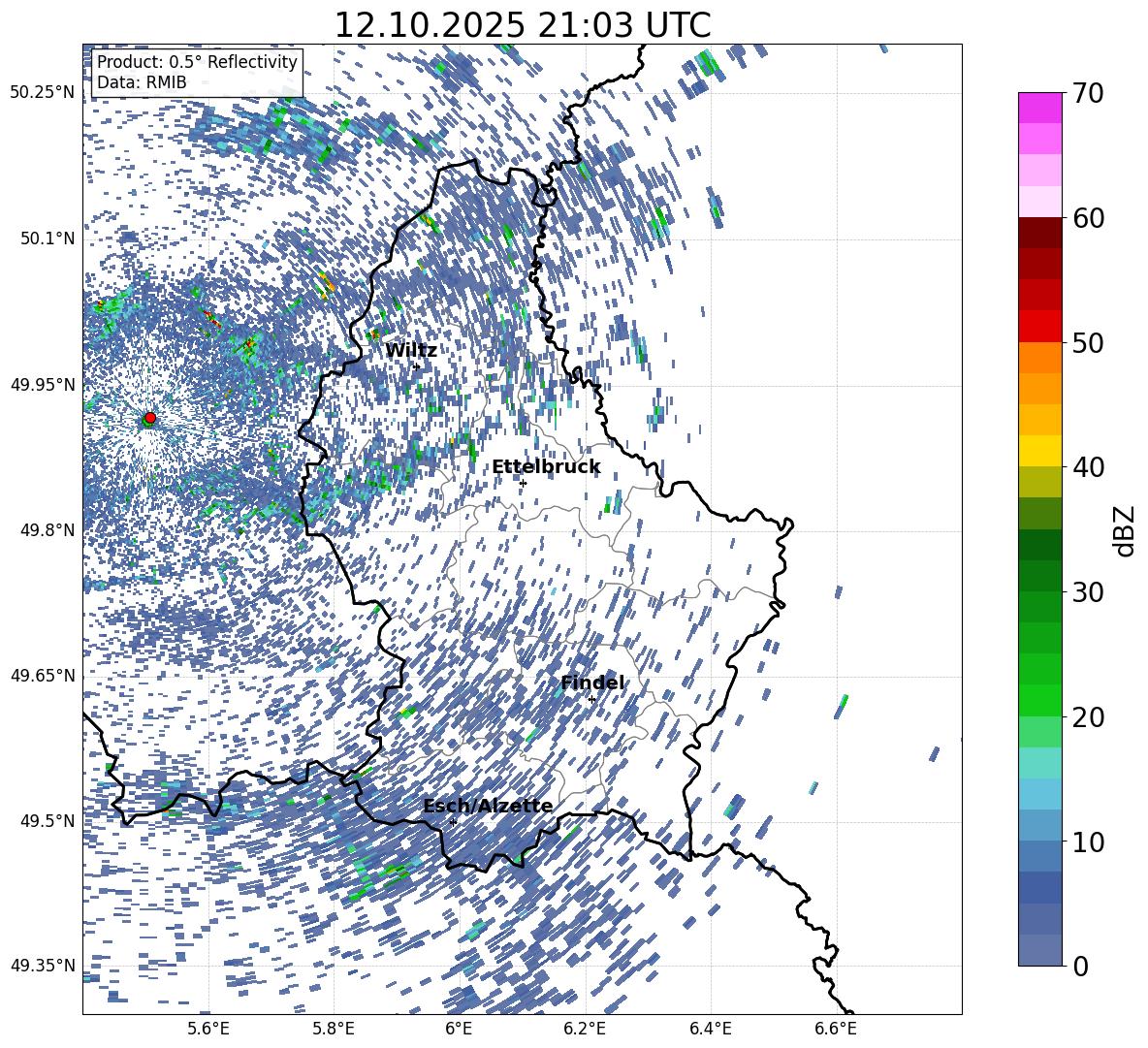Click the 'Data: RMIB' label
This screenshot has height=1048, width=1148.
coord(142,82)
